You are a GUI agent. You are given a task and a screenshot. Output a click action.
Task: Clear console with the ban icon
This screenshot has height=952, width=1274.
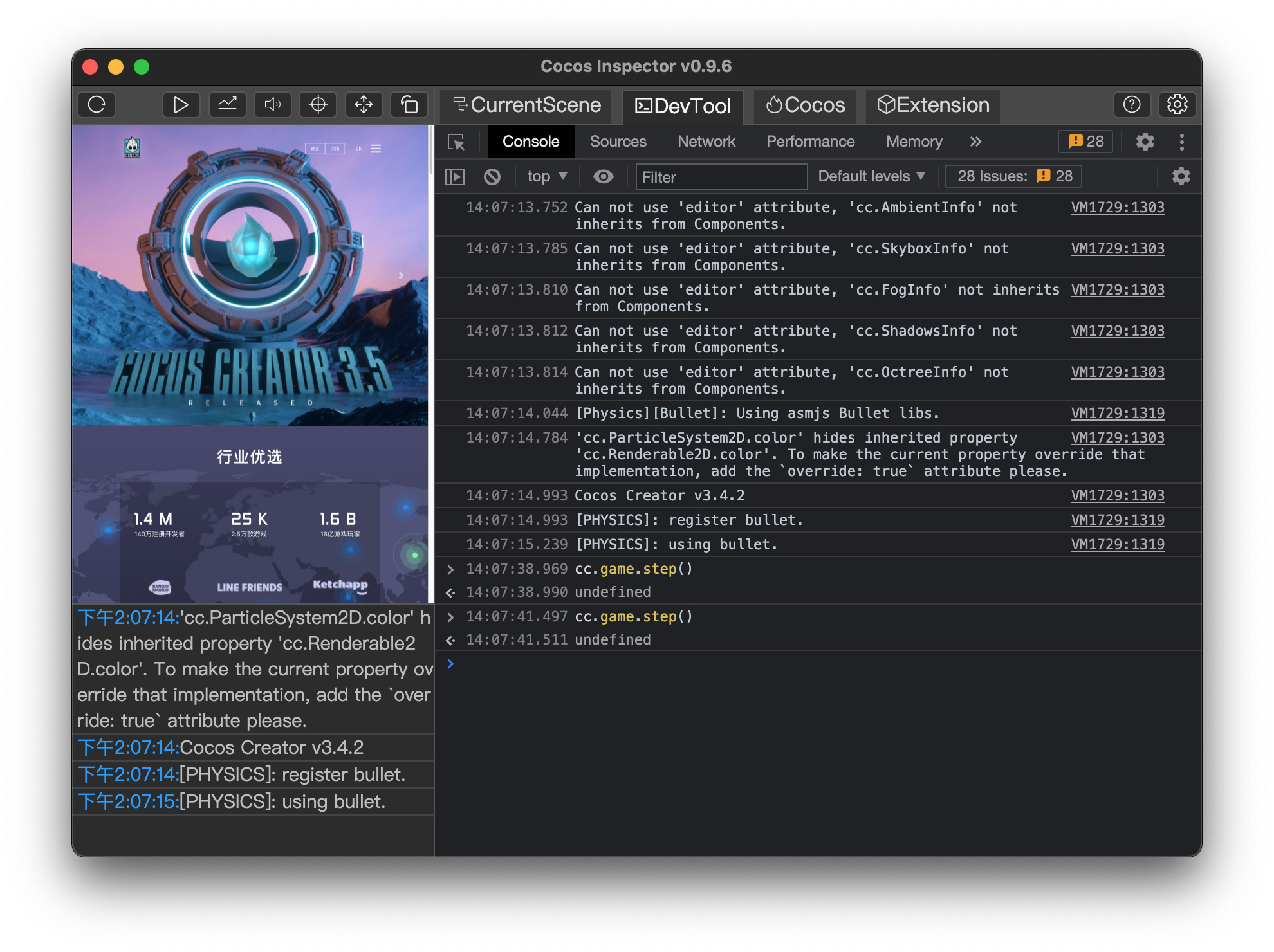492,177
